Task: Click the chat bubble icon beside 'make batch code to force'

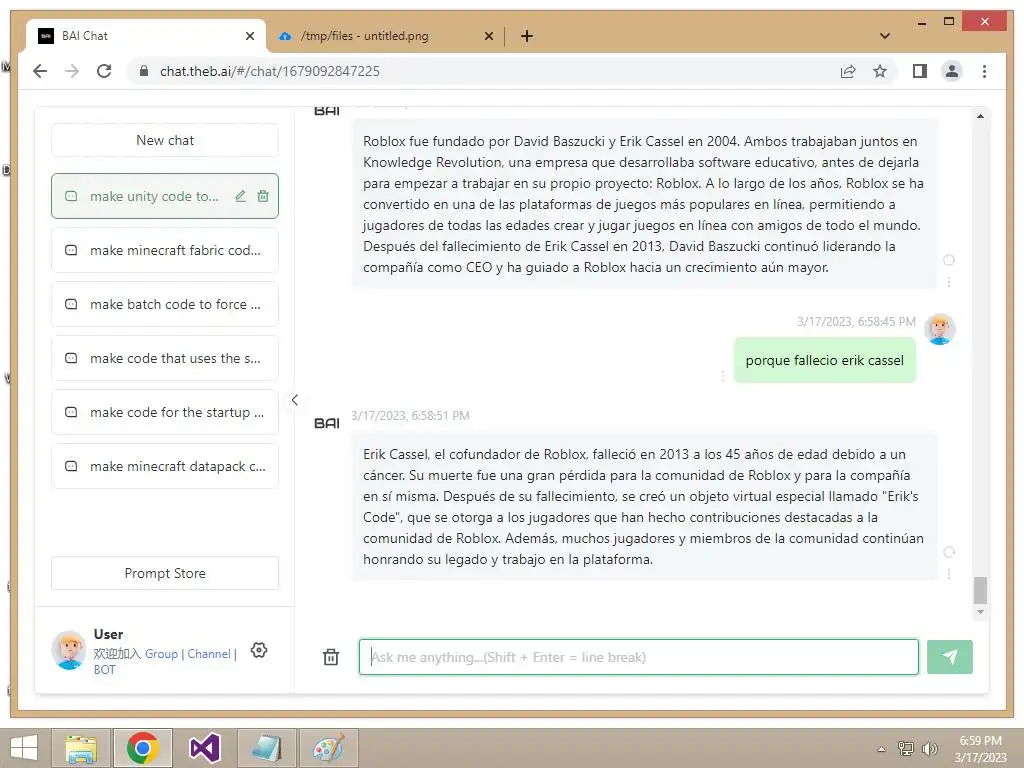Action: click(x=71, y=304)
